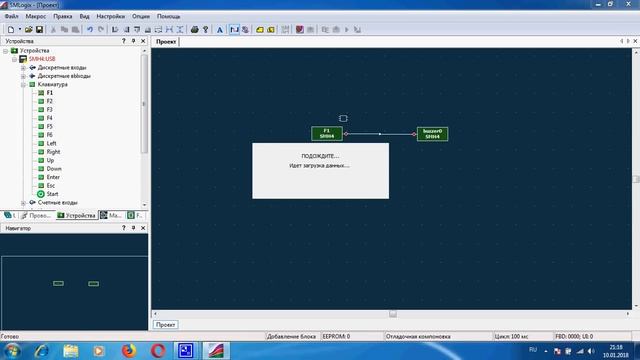Open the Файл menu
Screen dimensions: 640x360
11,16
